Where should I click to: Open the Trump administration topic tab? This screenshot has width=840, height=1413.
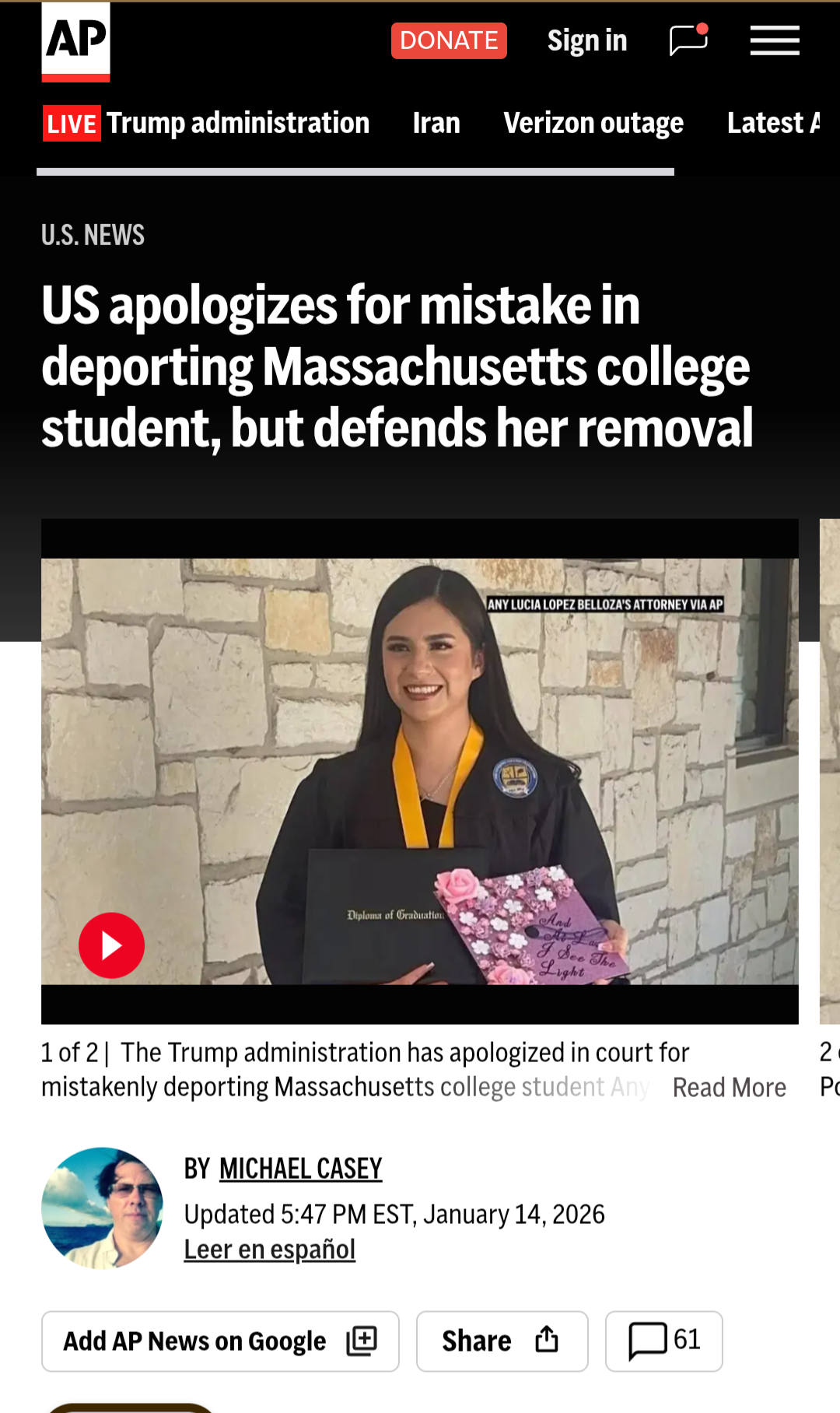(x=238, y=123)
